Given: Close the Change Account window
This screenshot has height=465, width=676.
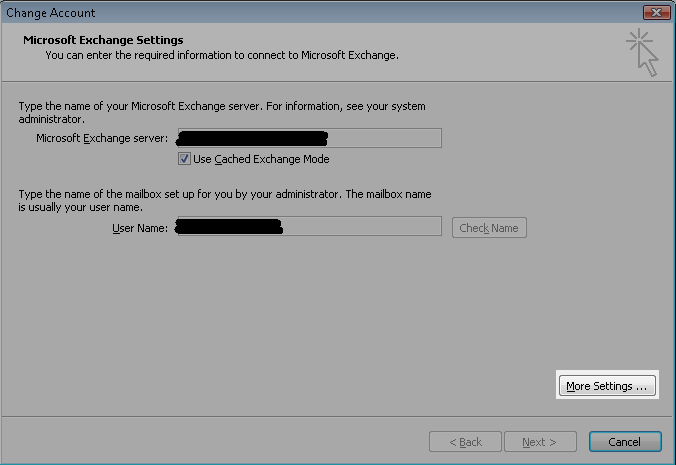Looking at the screenshot, I should [656, 12].
